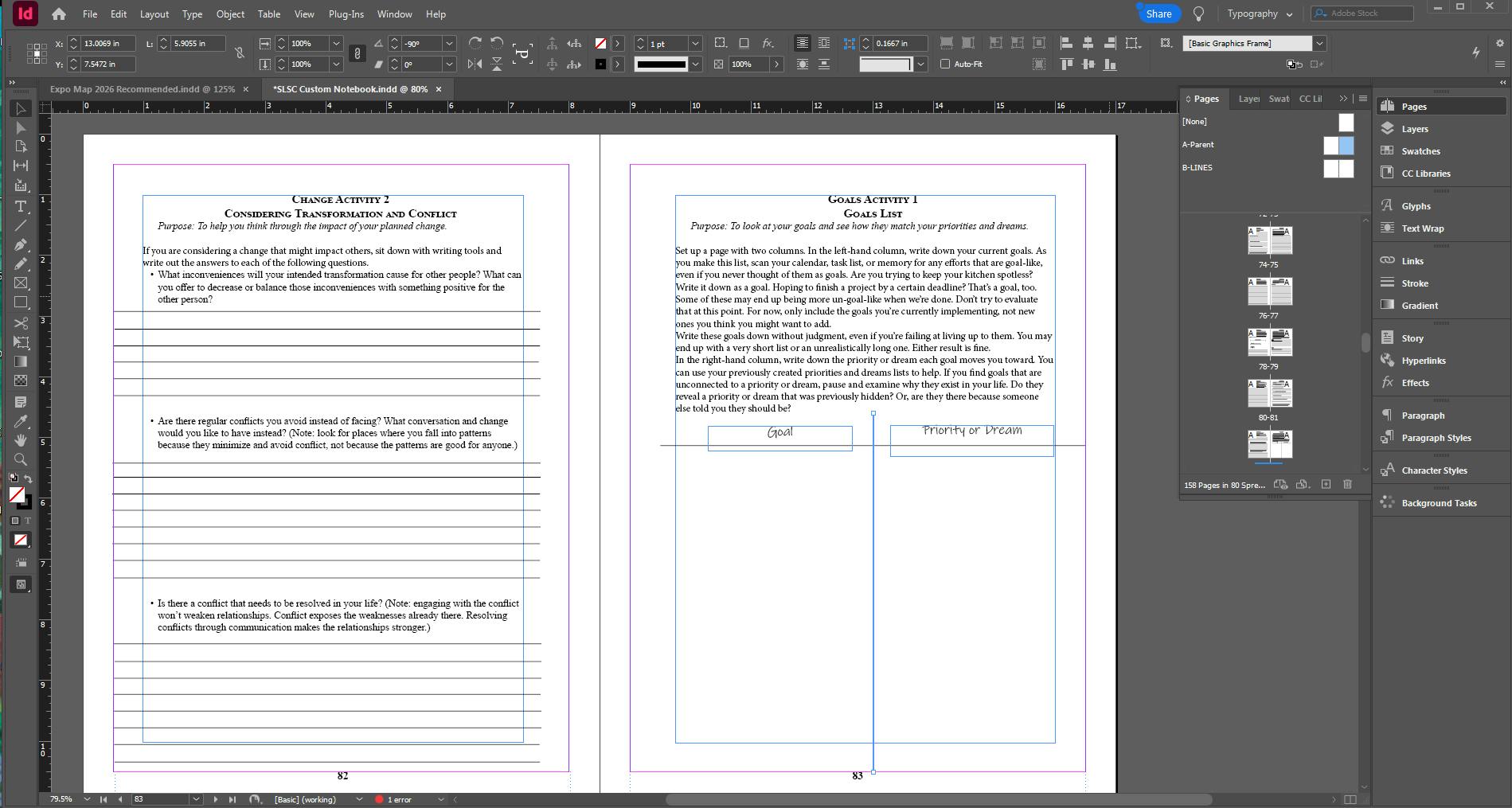Open the Character Styles panel
The image size is (1512, 808).
point(1434,470)
